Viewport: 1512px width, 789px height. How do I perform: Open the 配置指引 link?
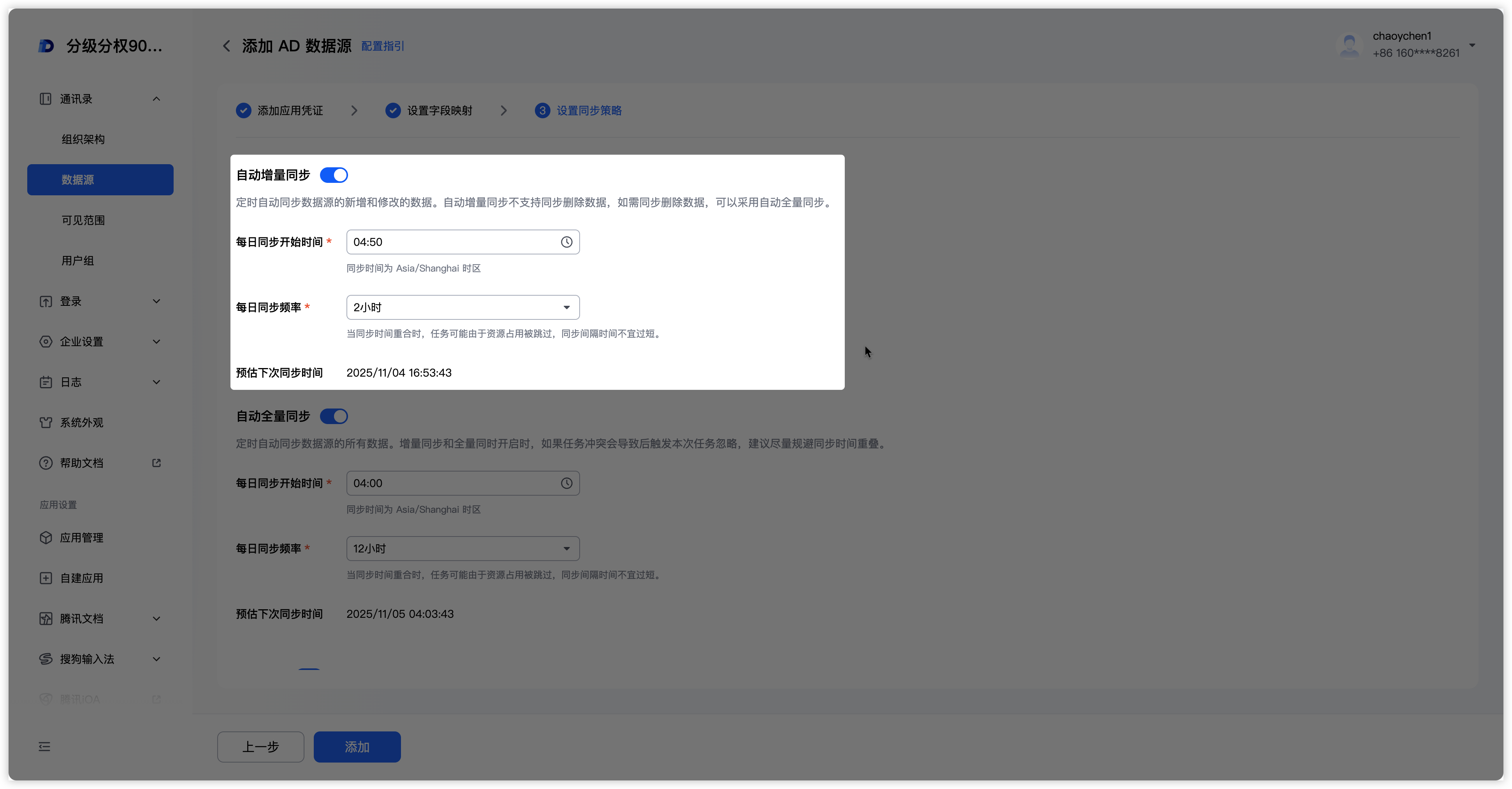(x=382, y=46)
